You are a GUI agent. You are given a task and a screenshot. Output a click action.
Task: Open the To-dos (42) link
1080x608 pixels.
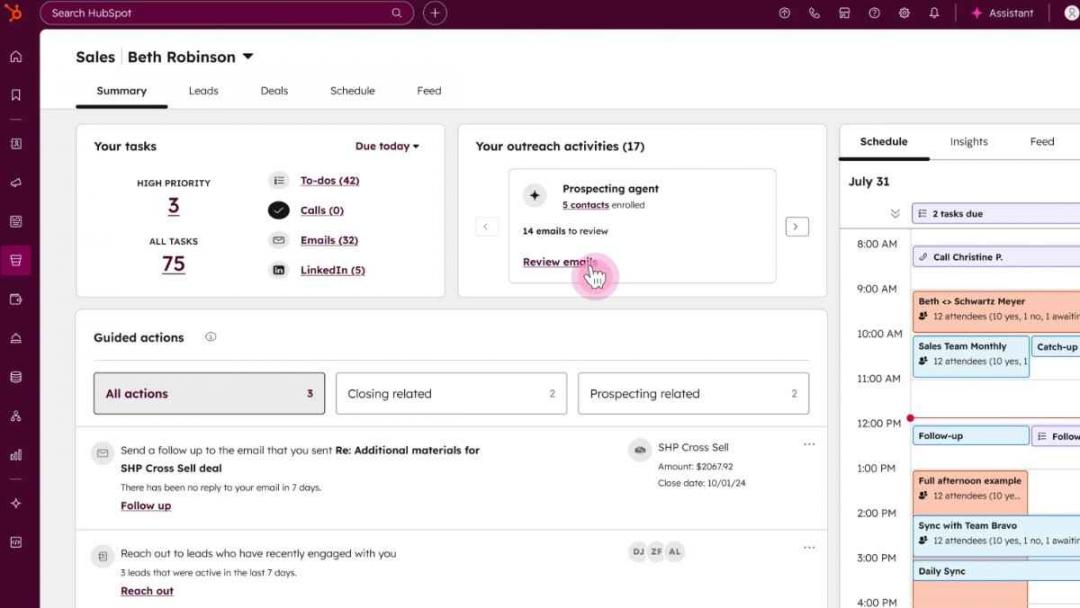(329, 180)
